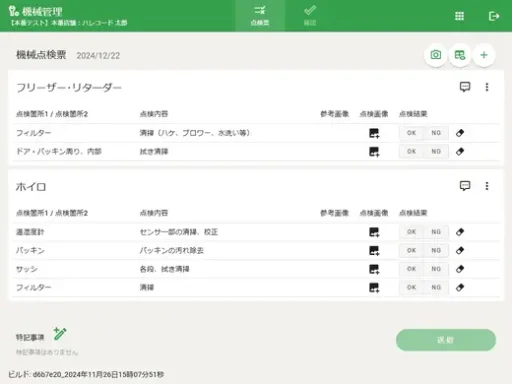Click the フリーザー・リターダー section title
Viewport: 512px width, 384px height.
(69, 88)
